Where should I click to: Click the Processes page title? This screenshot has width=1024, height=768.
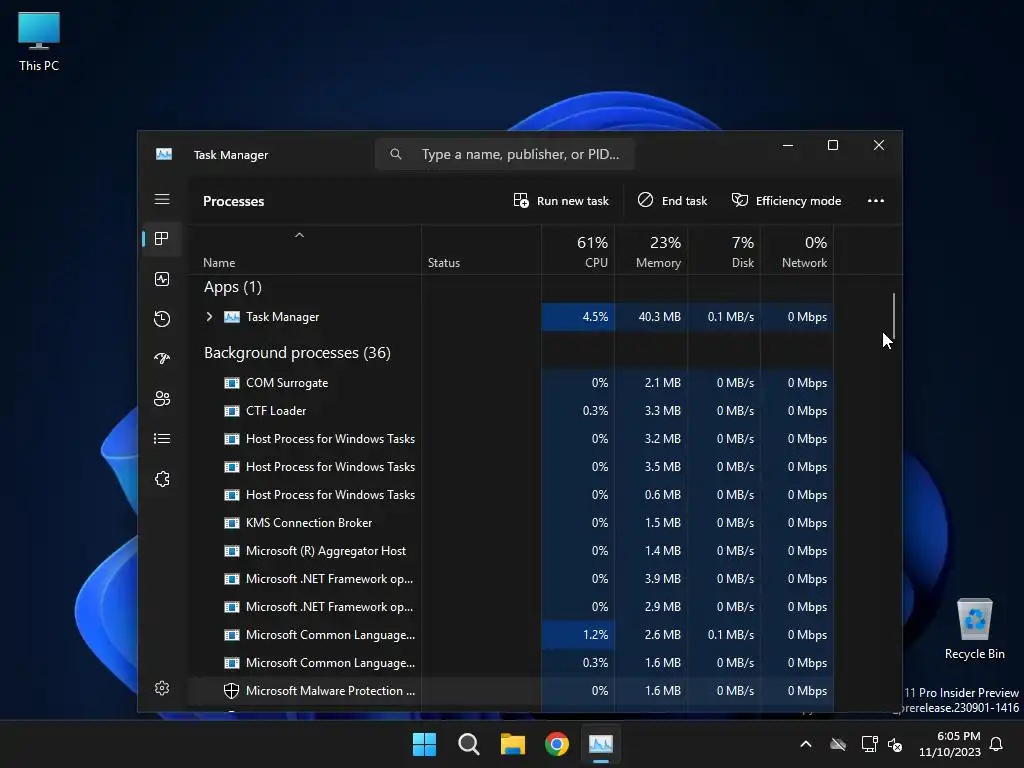pyautogui.click(x=233, y=202)
